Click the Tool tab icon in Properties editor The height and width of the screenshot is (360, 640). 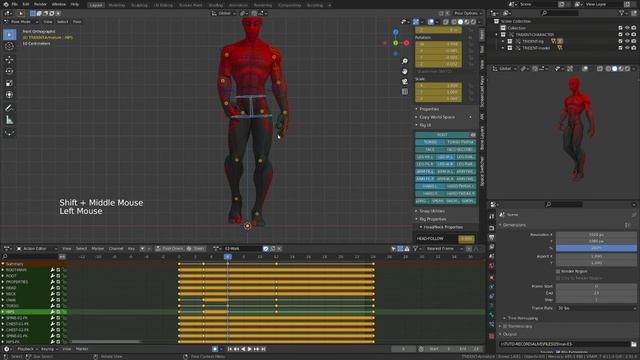(x=492, y=217)
